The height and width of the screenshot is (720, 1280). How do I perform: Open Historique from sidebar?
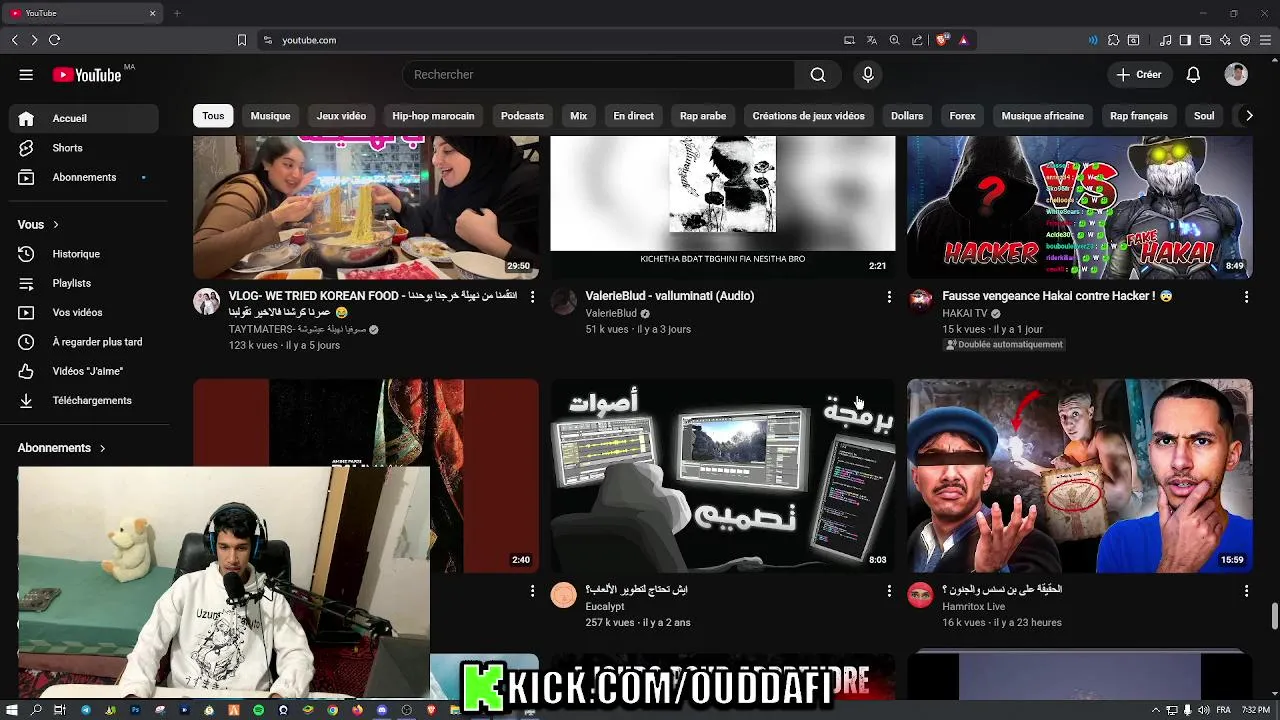tap(84, 254)
